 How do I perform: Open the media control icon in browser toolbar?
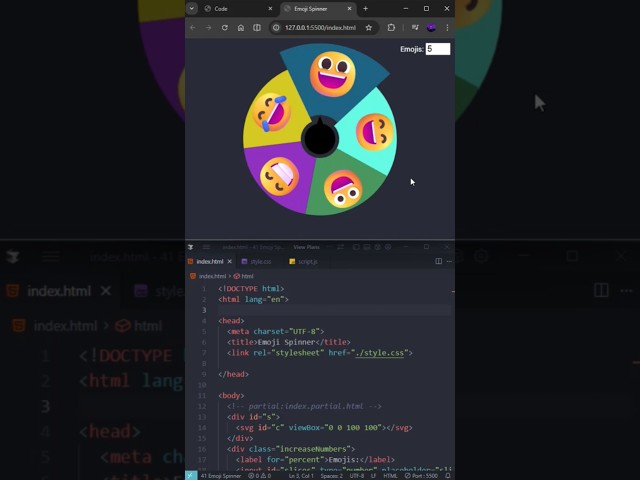[x=415, y=27]
